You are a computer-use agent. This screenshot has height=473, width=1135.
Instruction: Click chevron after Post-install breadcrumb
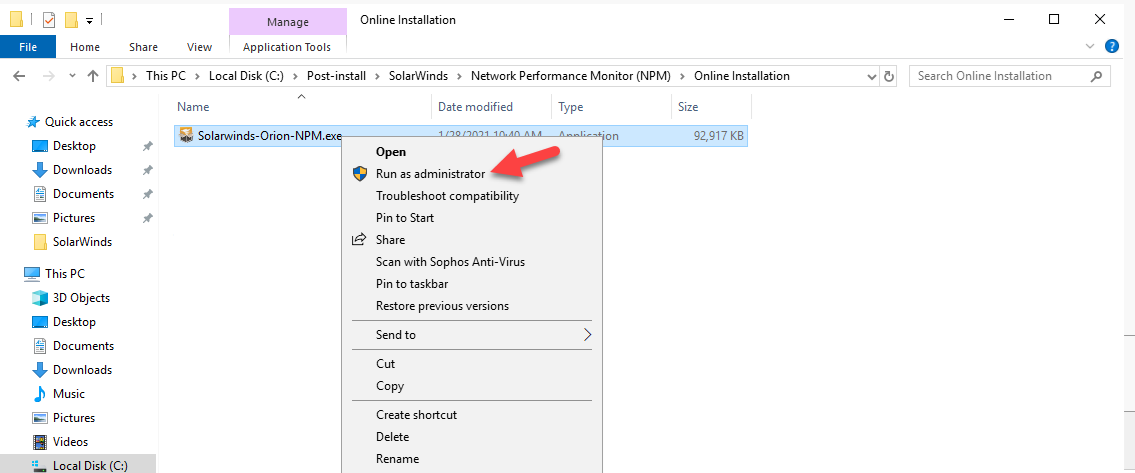(377, 75)
